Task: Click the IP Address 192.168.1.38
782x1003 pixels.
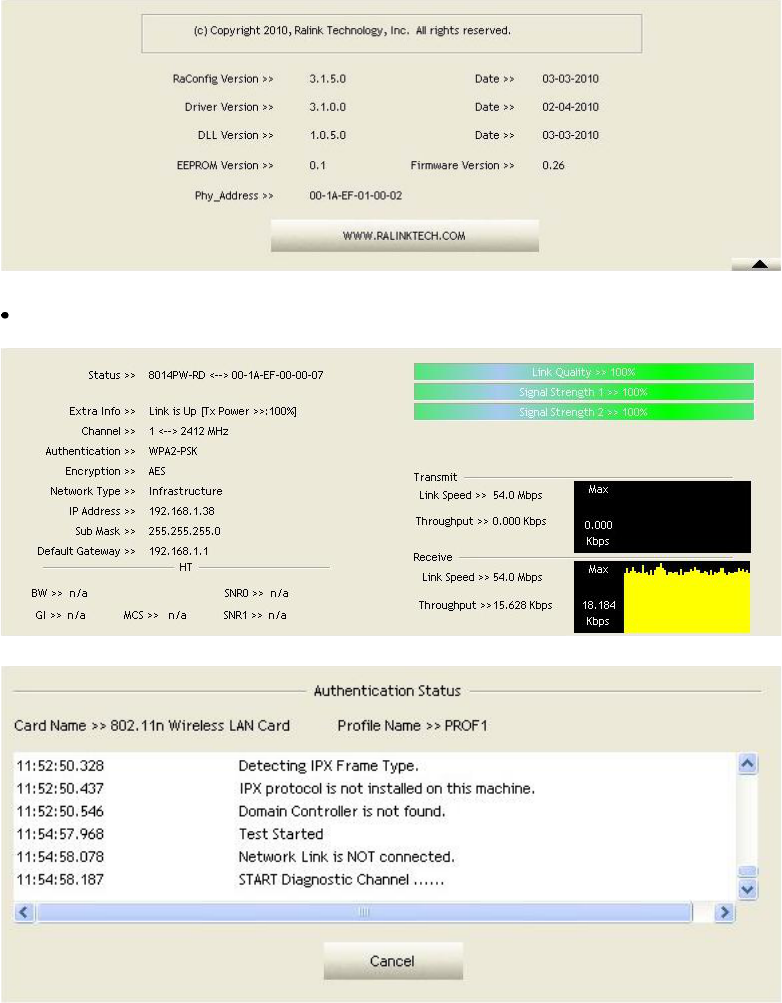Action: (182, 511)
